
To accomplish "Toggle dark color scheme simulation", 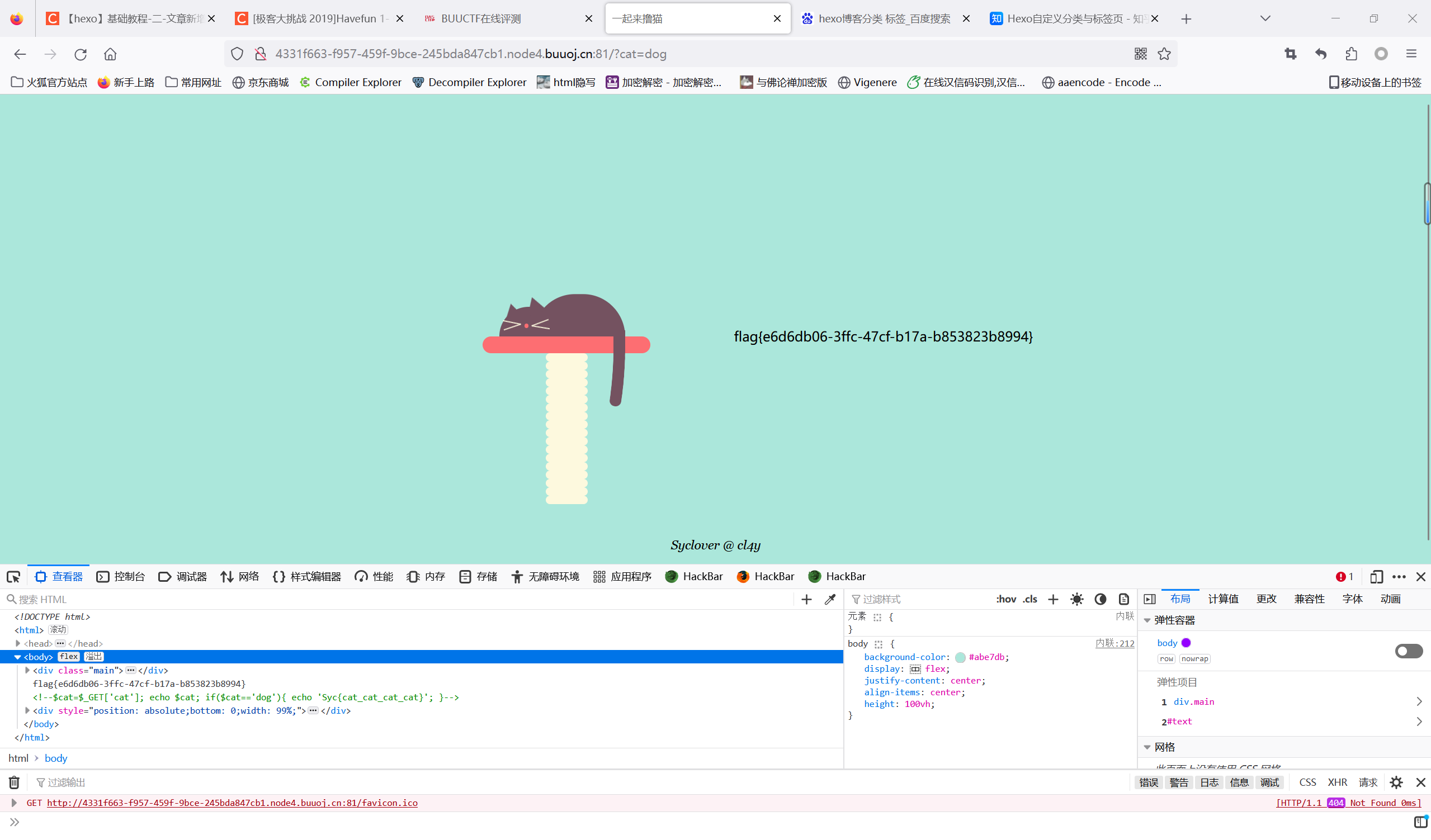I will click(x=1101, y=599).
